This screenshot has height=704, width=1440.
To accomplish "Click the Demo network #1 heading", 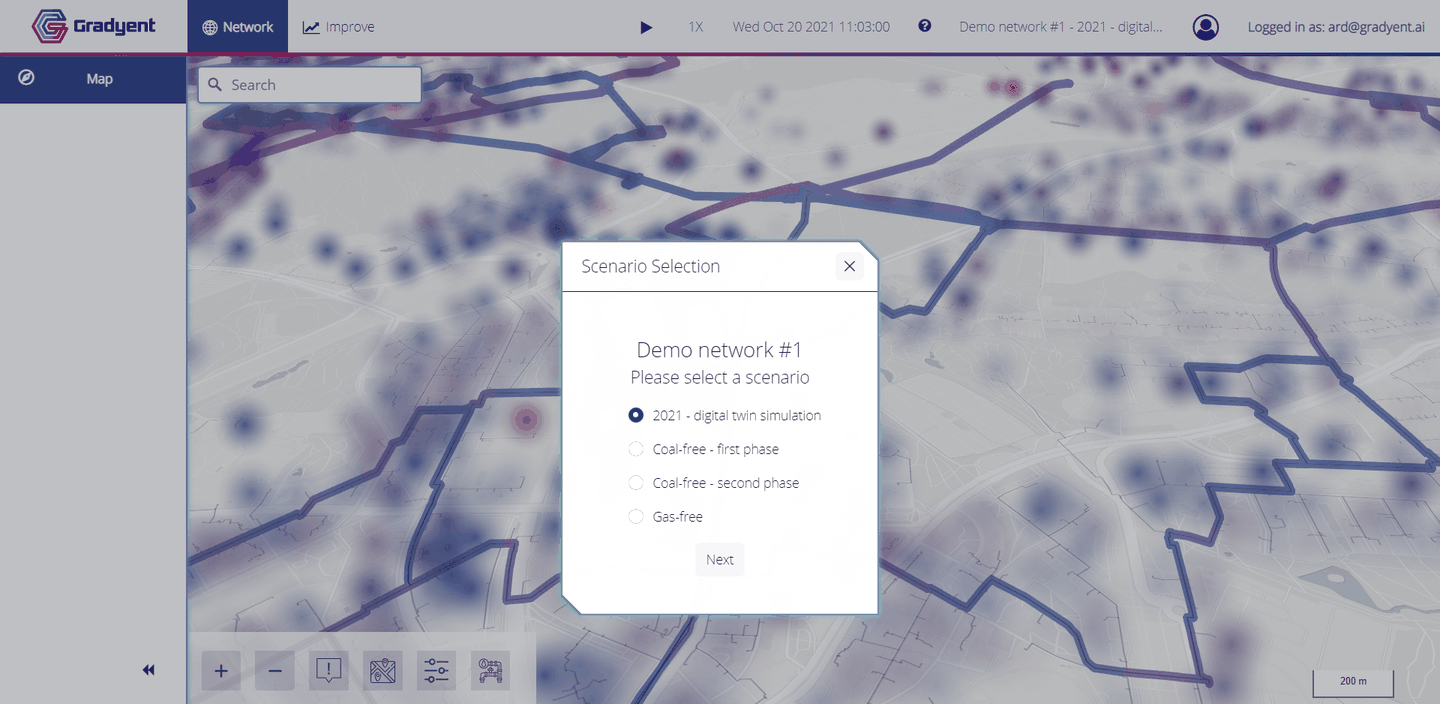I will click(720, 350).
